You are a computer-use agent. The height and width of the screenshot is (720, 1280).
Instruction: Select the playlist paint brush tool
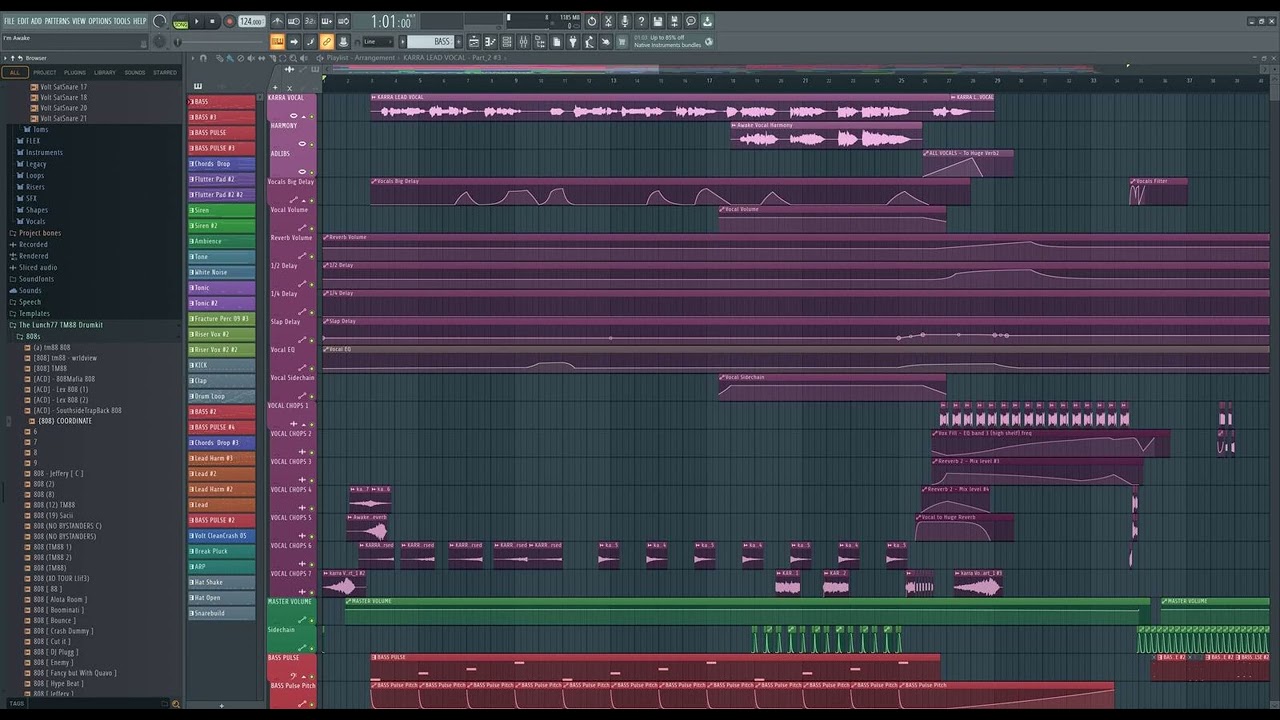230,58
